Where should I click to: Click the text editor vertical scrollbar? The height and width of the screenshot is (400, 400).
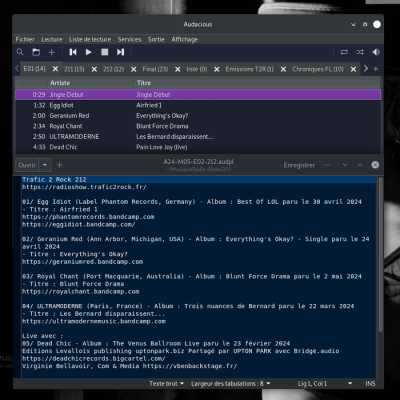pyautogui.click(x=380, y=255)
